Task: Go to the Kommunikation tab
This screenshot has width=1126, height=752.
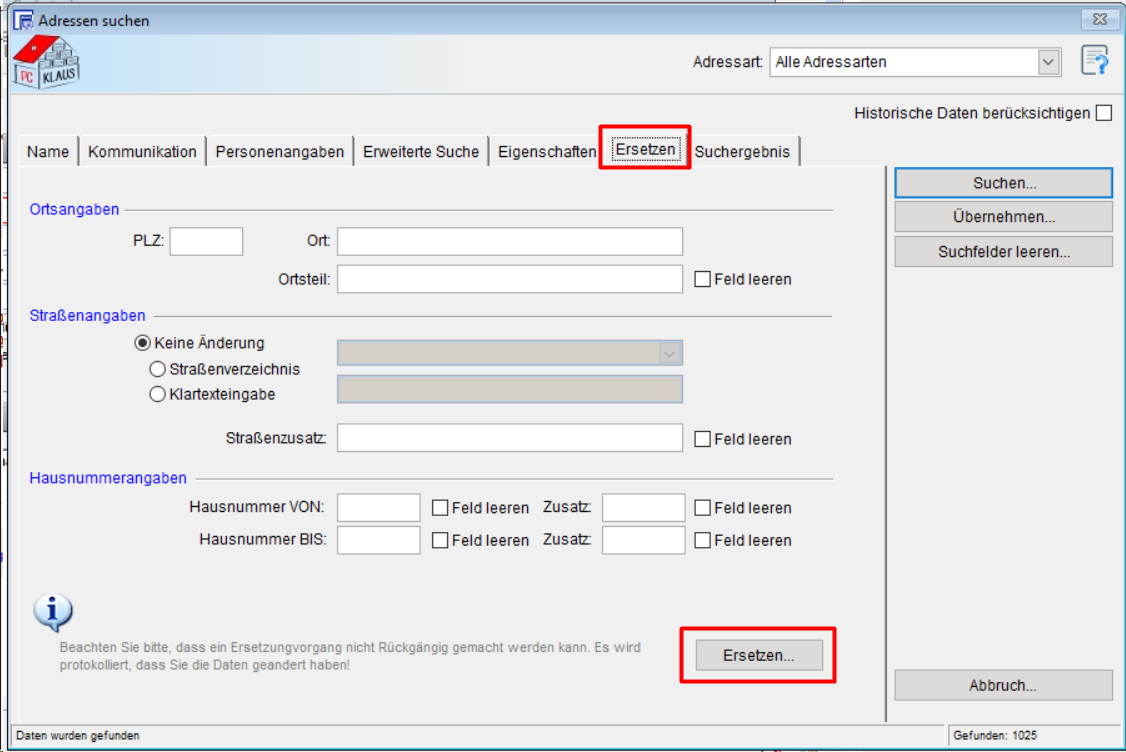Action: (142, 152)
